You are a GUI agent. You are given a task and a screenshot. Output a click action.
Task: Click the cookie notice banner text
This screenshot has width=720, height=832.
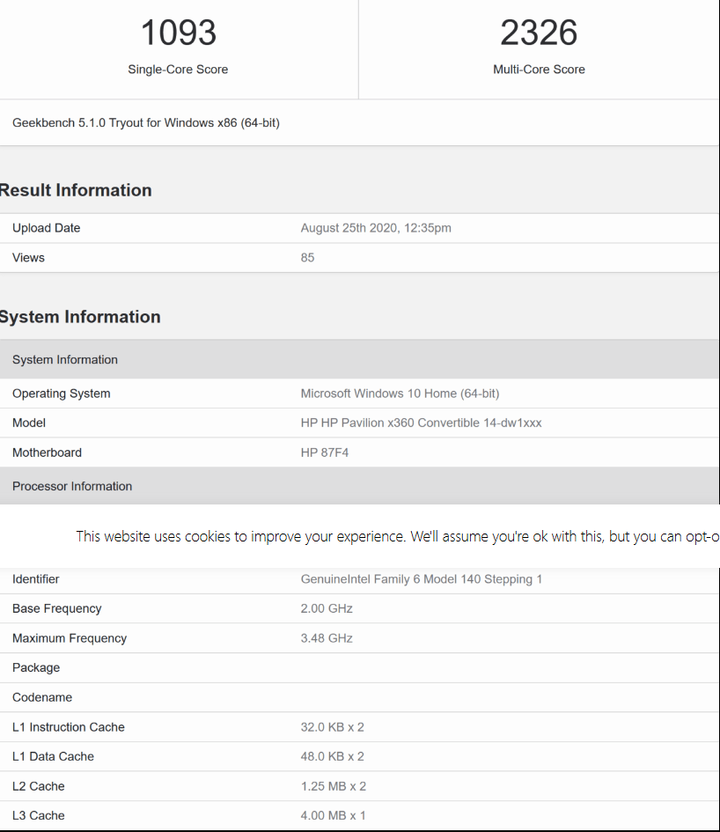(397, 536)
